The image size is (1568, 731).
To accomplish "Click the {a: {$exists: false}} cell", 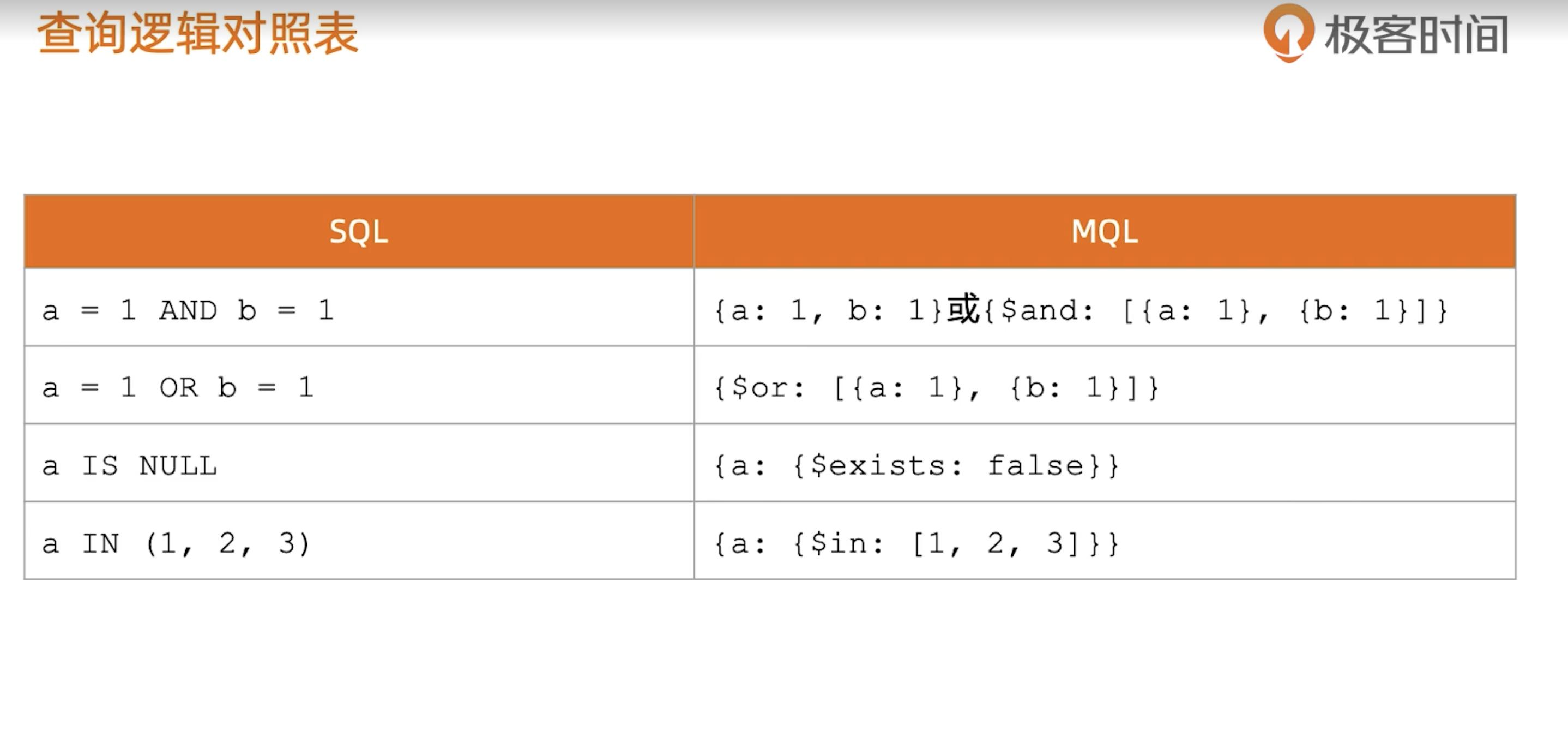I will pos(916,466).
